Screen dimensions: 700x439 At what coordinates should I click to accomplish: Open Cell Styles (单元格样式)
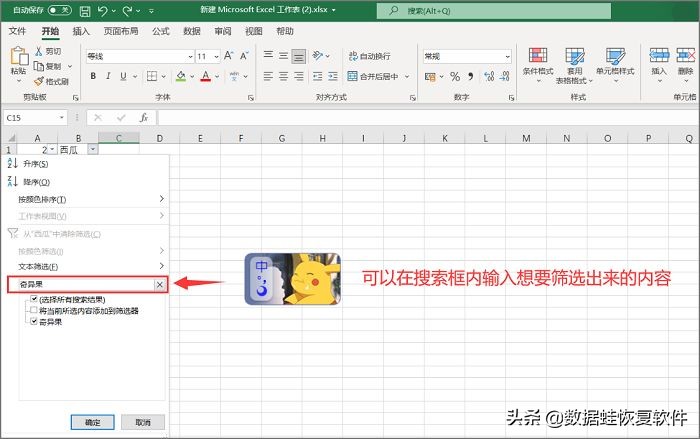[x=615, y=65]
